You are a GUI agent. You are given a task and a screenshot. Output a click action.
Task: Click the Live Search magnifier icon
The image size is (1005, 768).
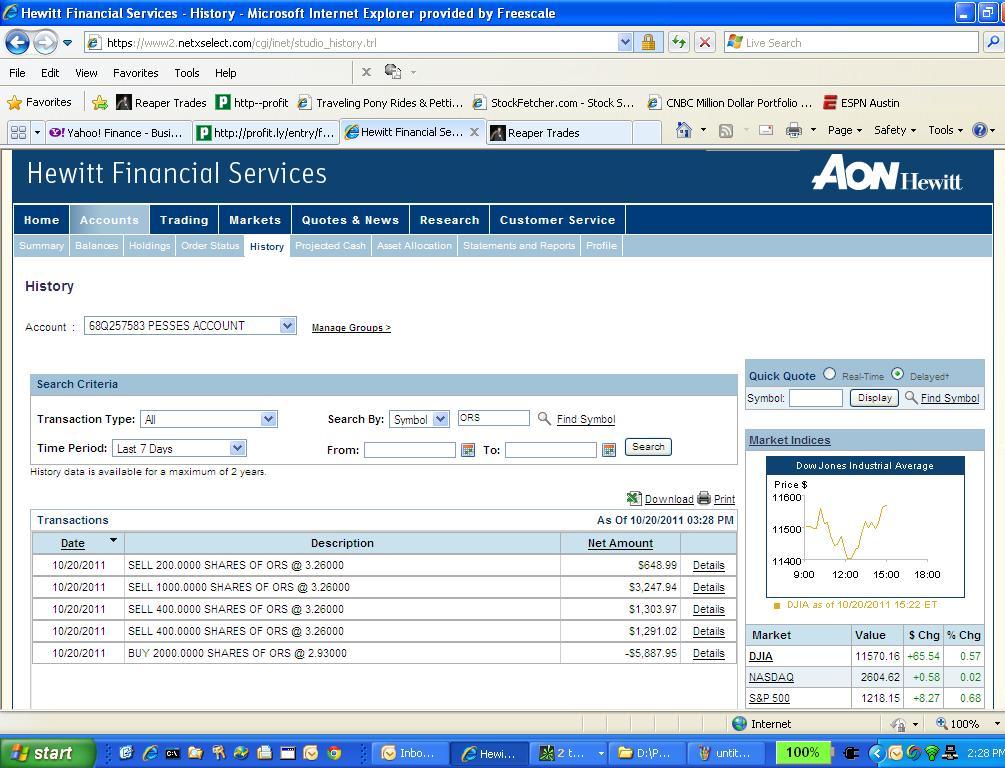(x=993, y=43)
